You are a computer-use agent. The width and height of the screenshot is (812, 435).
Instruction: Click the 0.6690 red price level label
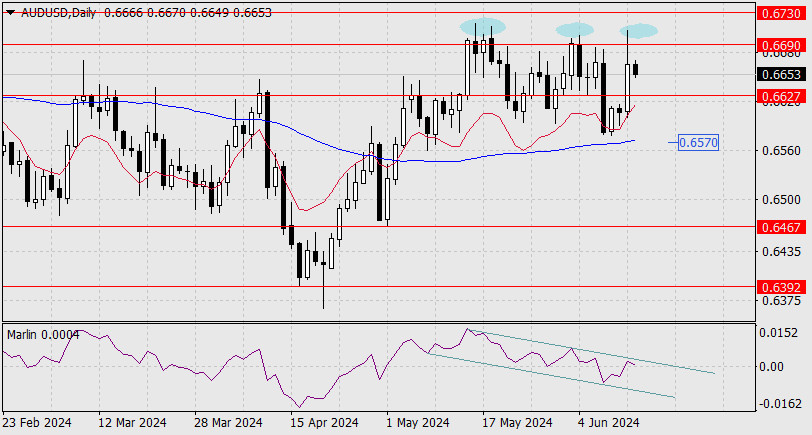pos(782,45)
